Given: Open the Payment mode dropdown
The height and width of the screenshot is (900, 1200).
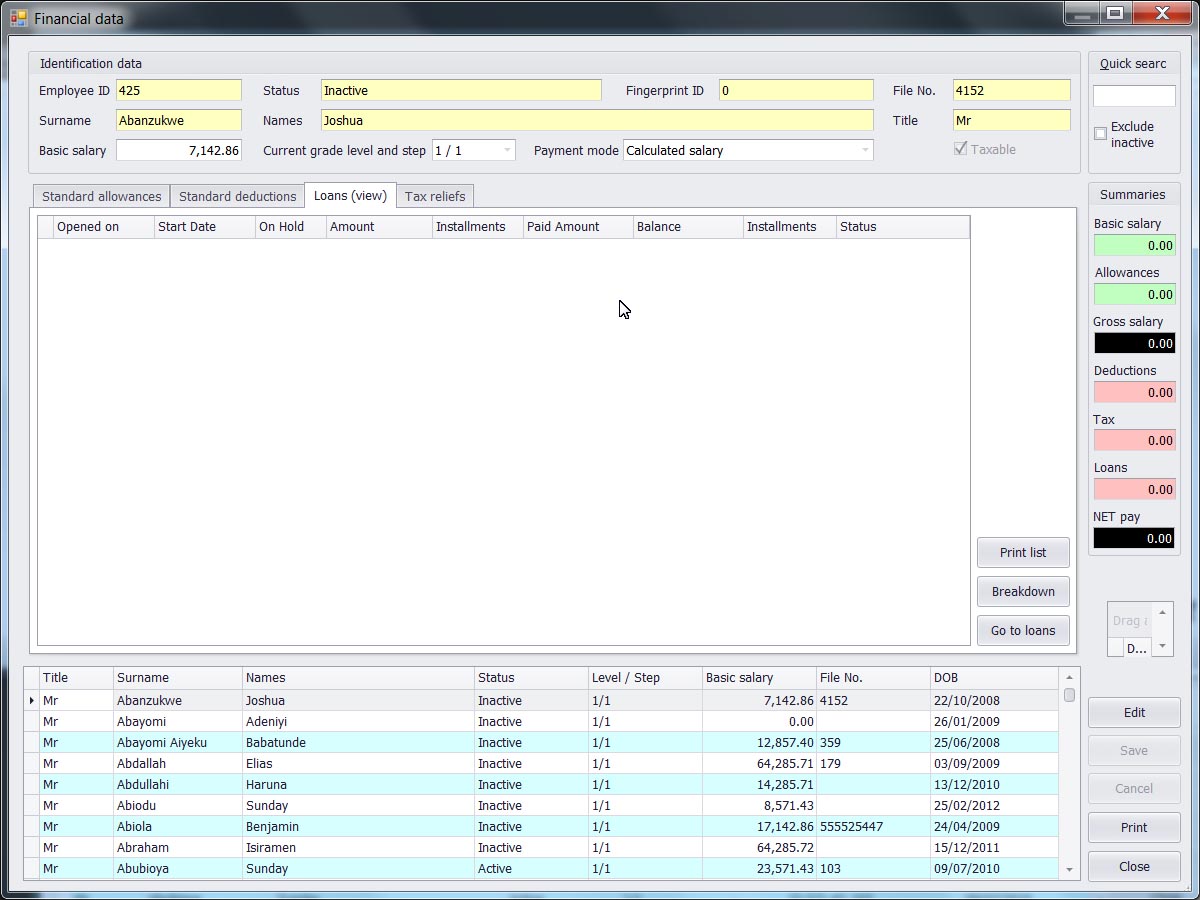Looking at the screenshot, I should click(864, 150).
